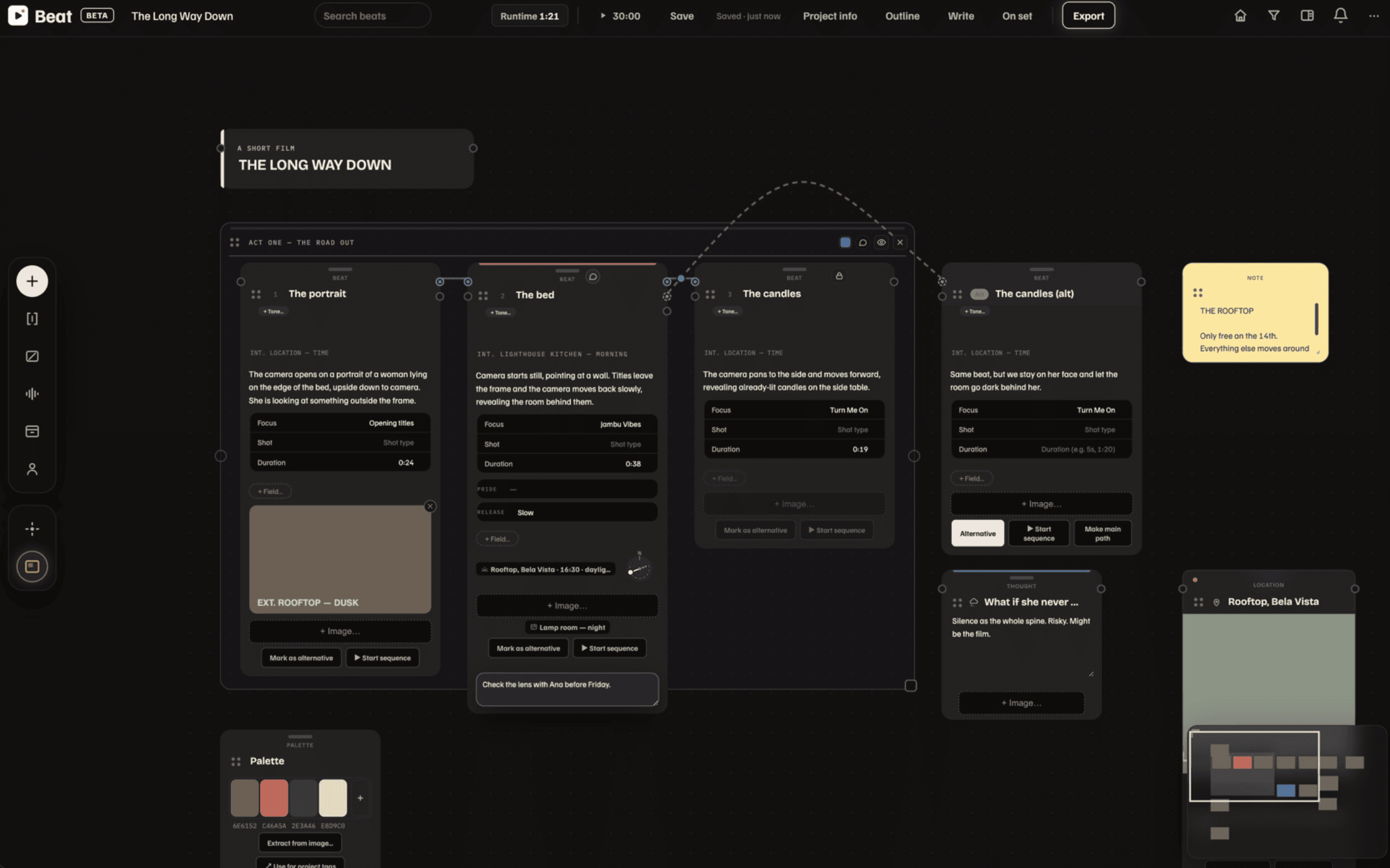Expand + Tone on The portrait beat
Viewport: 1390px width, 868px height.
point(273,311)
